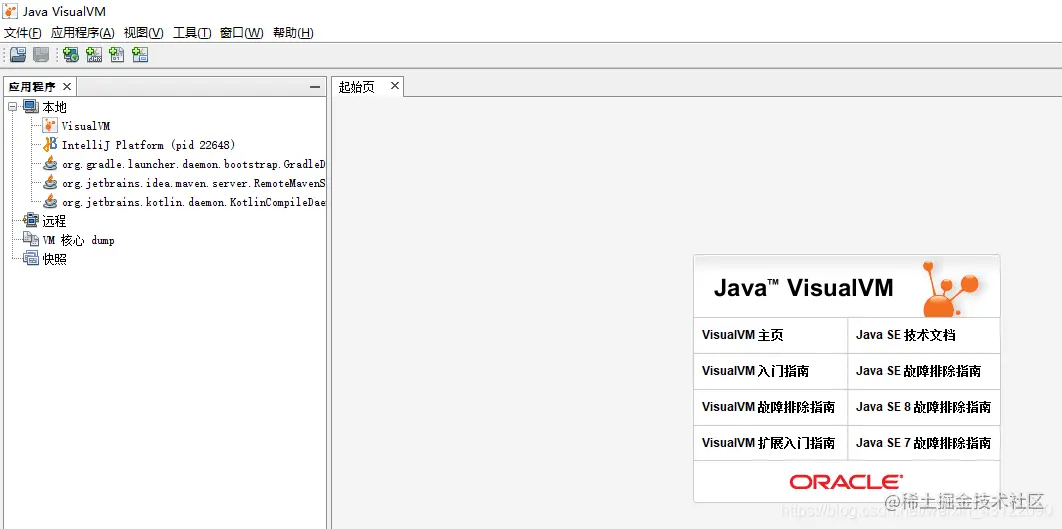Image resolution: width=1062 pixels, height=529 pixels.
Task: Open the 工具(T) menu
Action: pyautogui.click(x=192, y=33)
